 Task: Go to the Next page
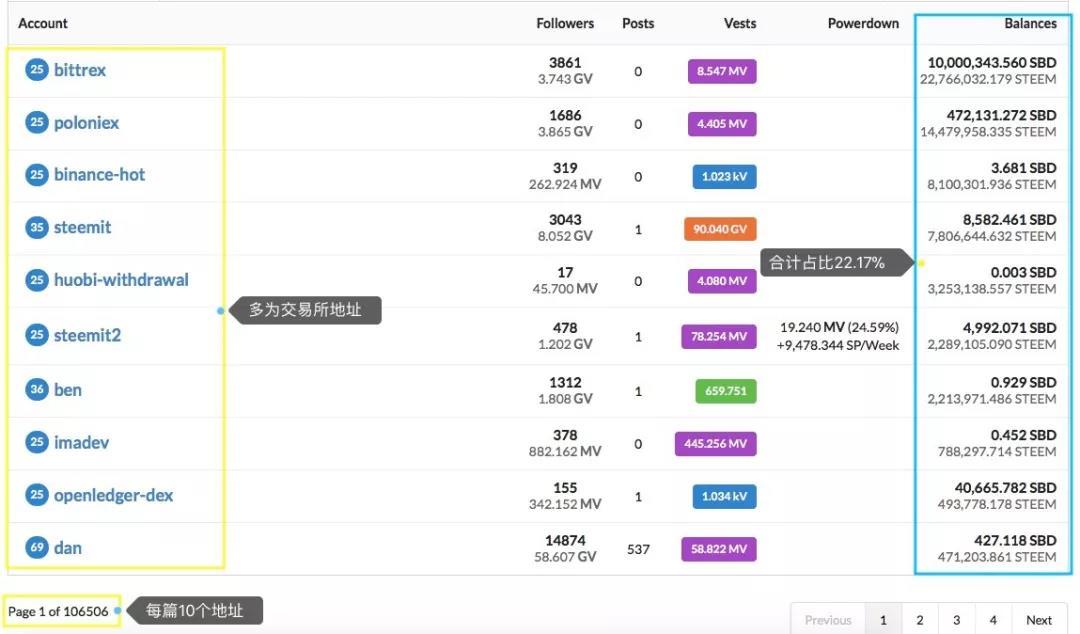(1039, 620)
